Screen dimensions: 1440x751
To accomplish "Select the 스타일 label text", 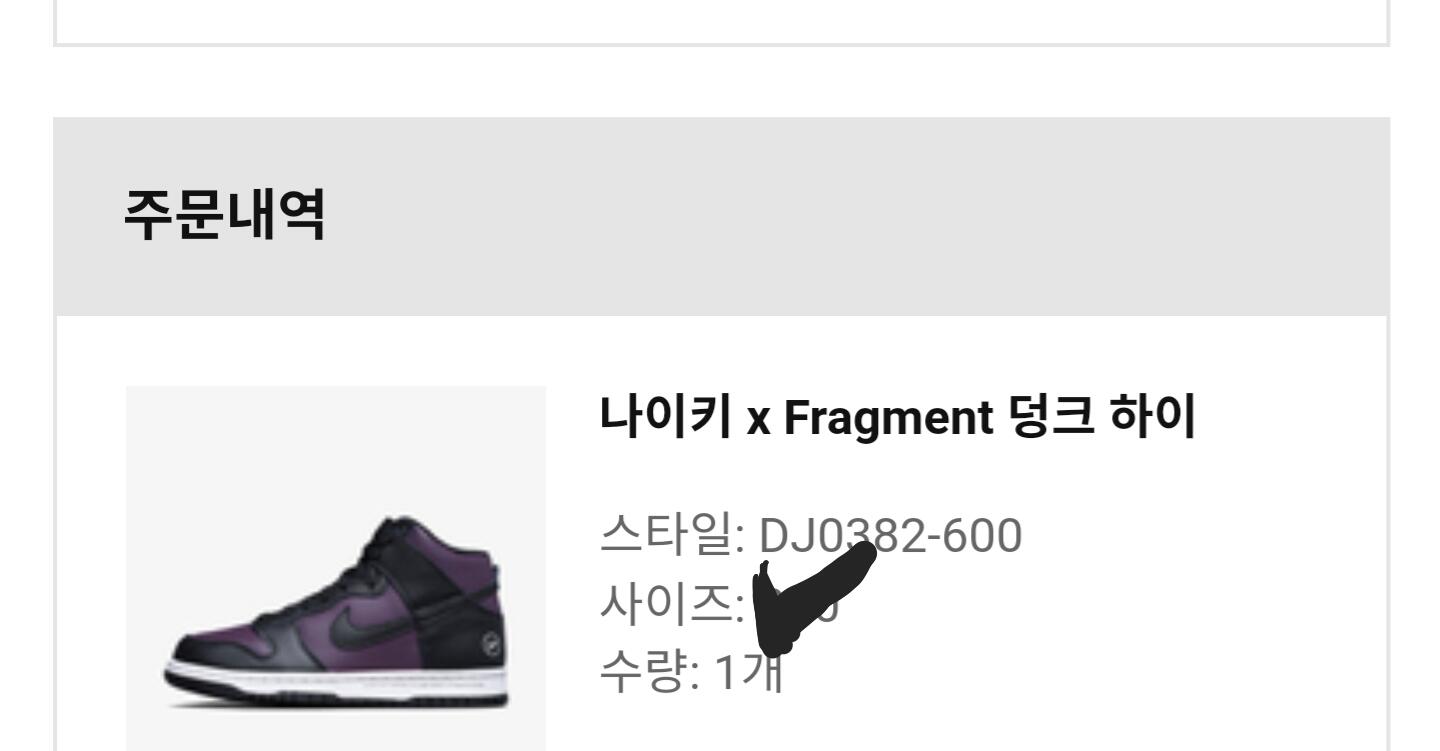I will tap(665, 535).
